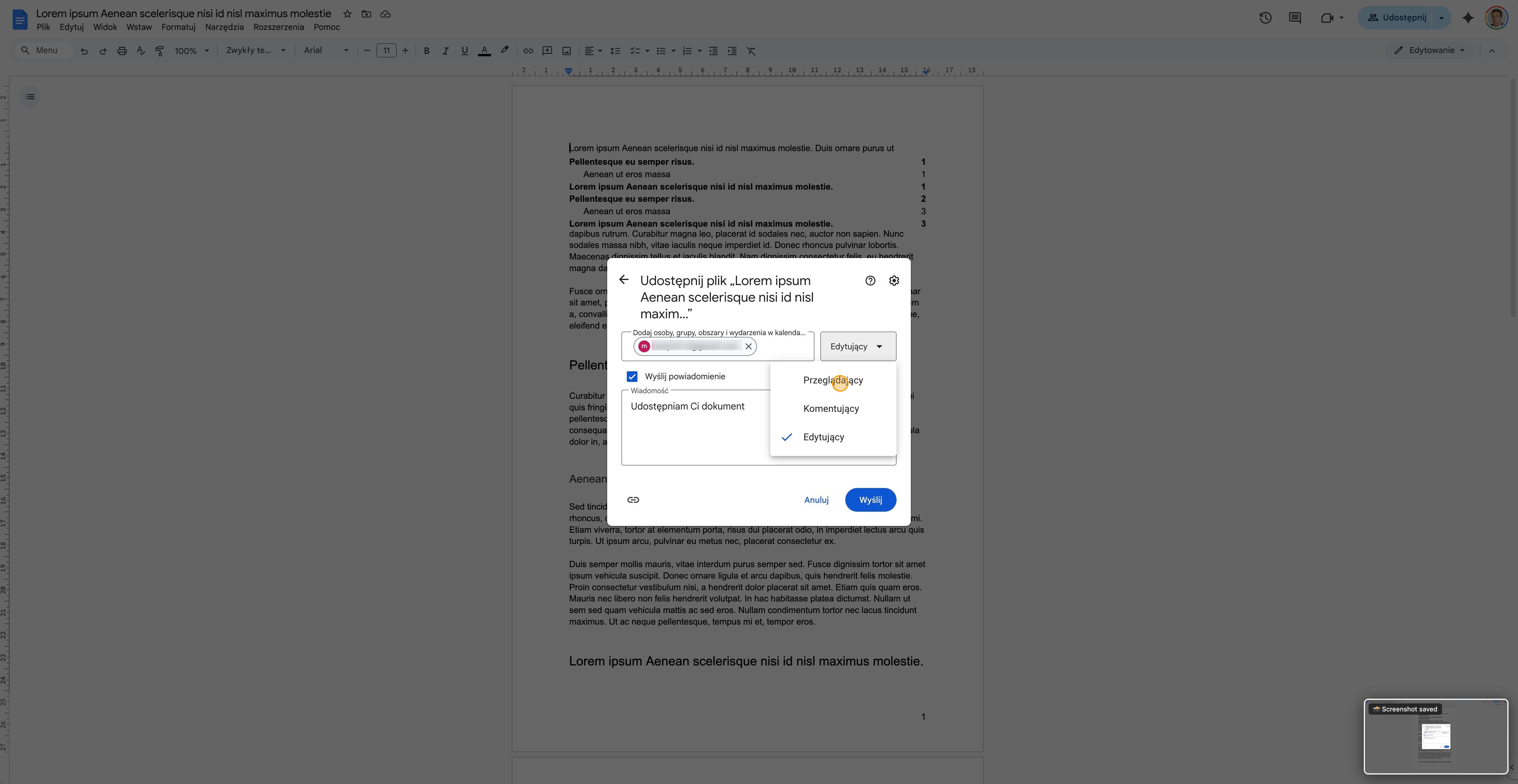Focus the Wiadomość message field

click(758, 428)
